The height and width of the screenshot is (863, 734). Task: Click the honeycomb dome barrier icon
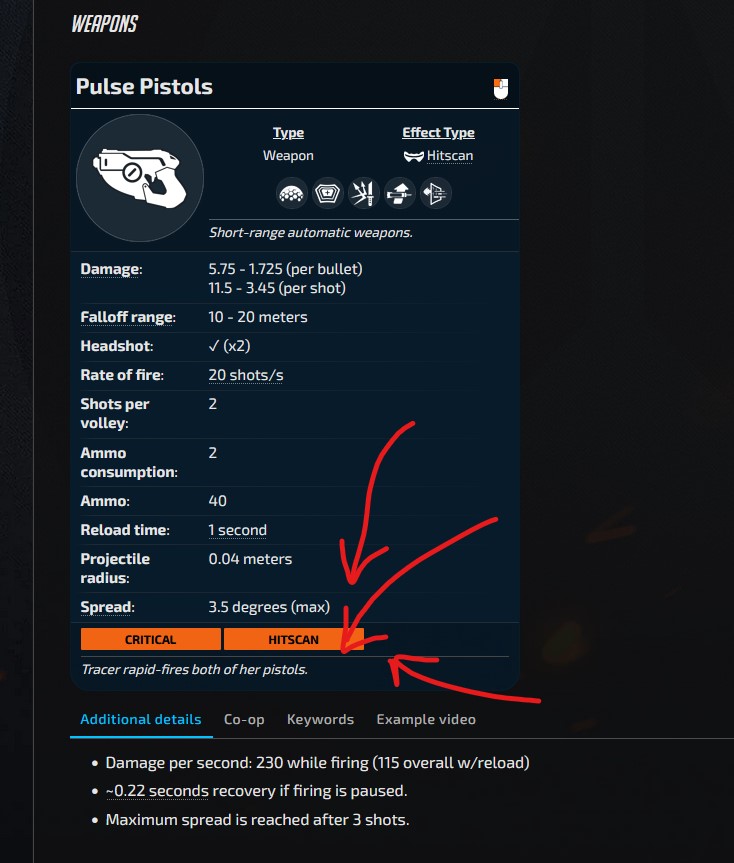(291, 194)
